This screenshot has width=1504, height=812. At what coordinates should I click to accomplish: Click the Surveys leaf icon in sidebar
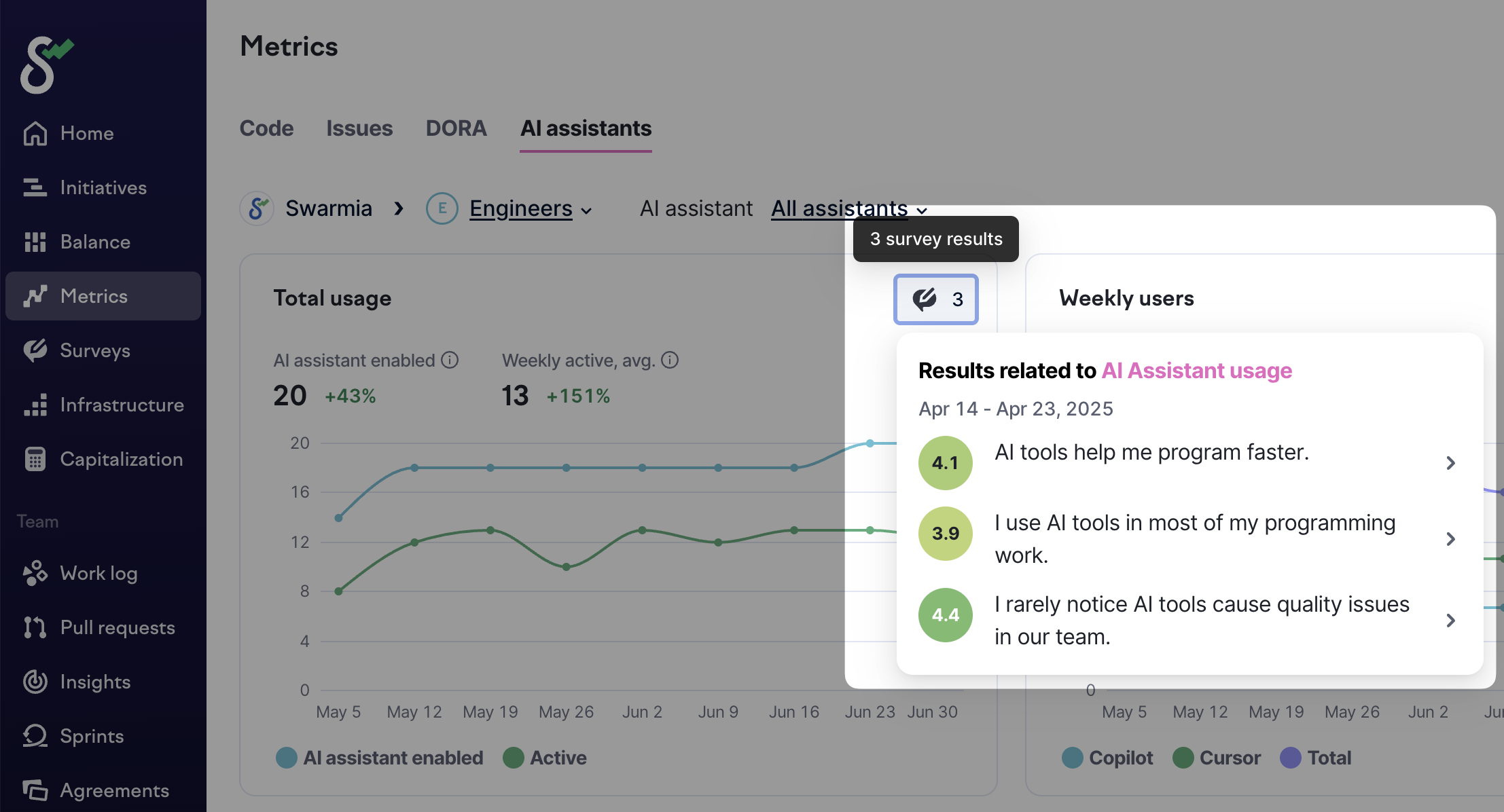35,350
